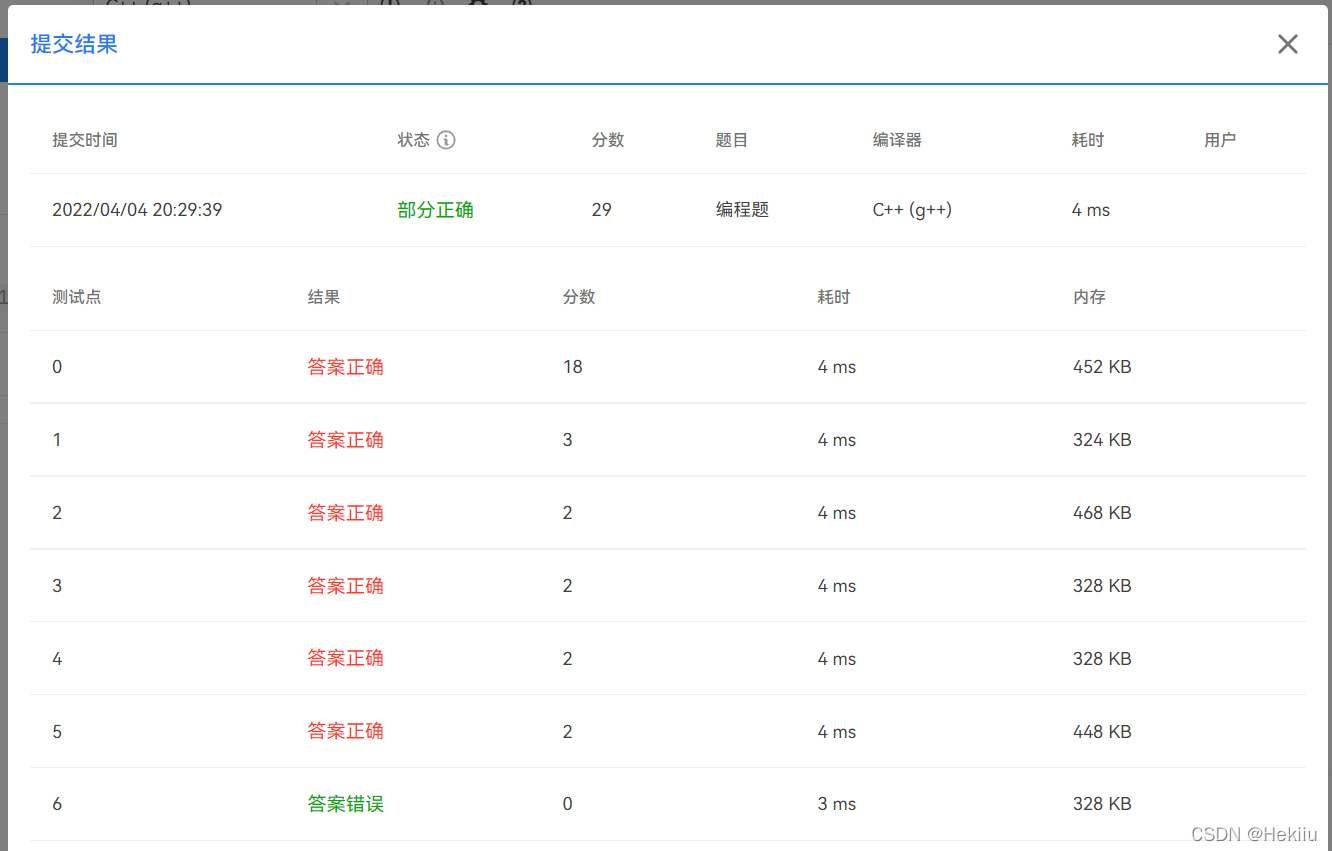Click the 448 KB memory value
Screen dimensions: 1332x851
pyautogui.click(x=1102, y=732)
